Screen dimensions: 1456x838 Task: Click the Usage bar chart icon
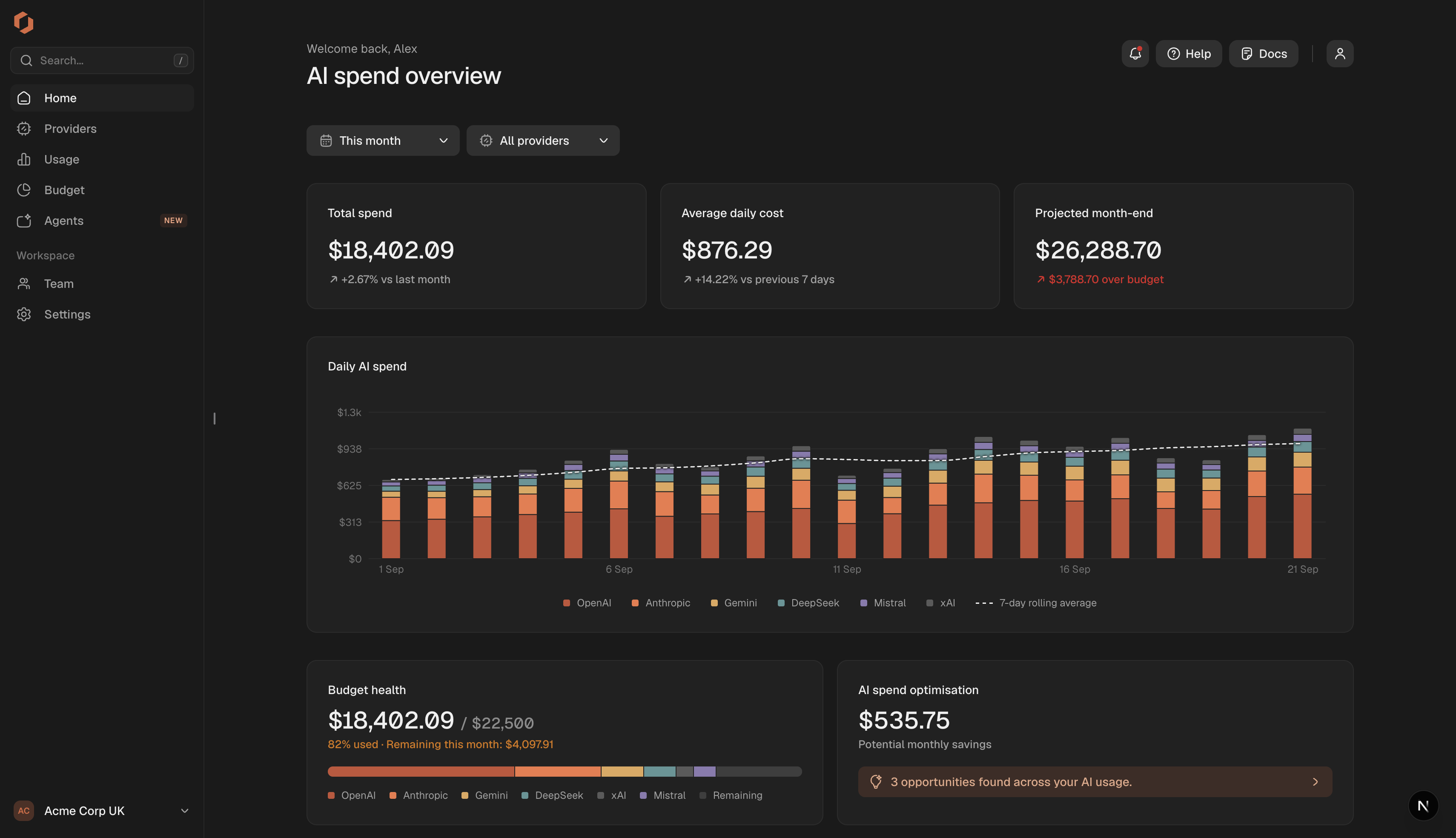point(23,159)
